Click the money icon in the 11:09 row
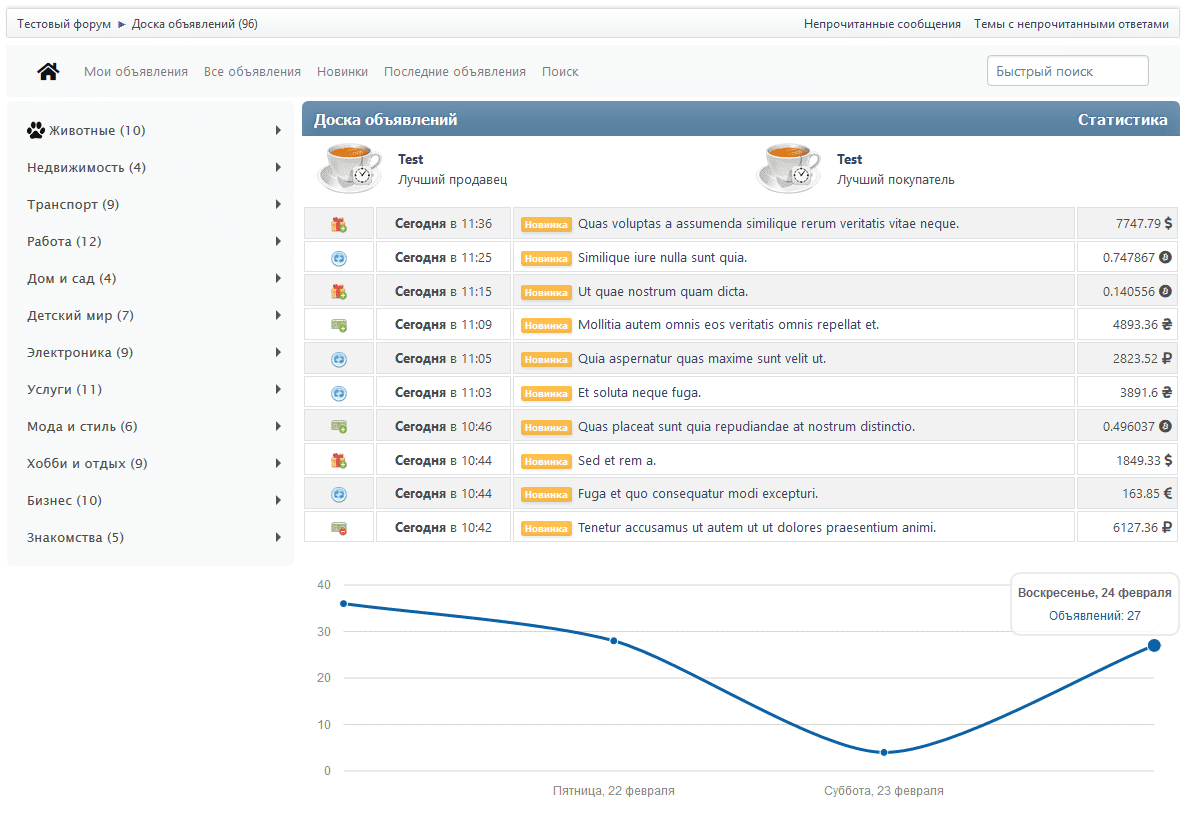 339,325
